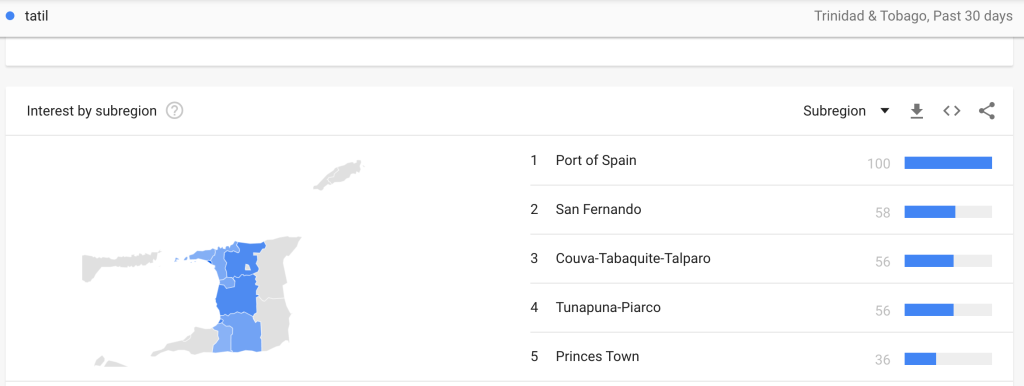This screenshot has height=386, width=1024.
Task: Click the San Fernando interest bar
Action: point(948,212)
